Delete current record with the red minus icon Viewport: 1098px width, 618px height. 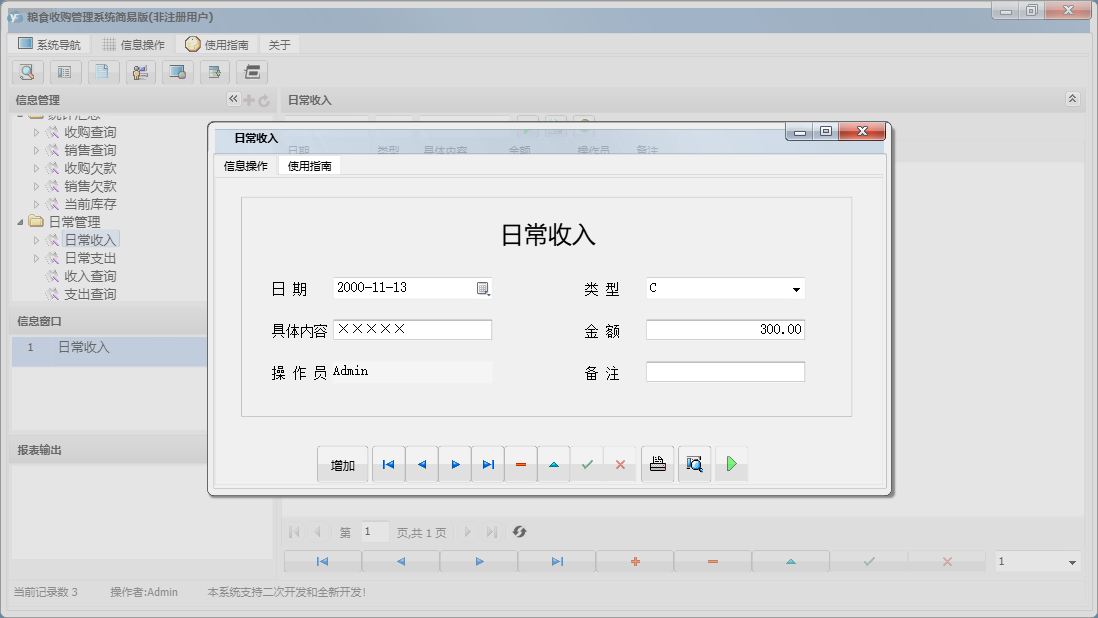pyautogui.click(x=521, y=463)
